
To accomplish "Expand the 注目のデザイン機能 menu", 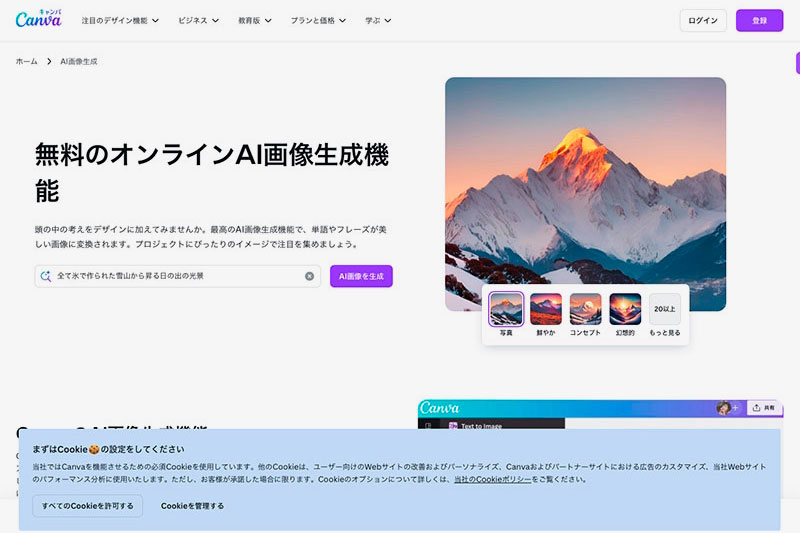I will click(x=120, y=20).
